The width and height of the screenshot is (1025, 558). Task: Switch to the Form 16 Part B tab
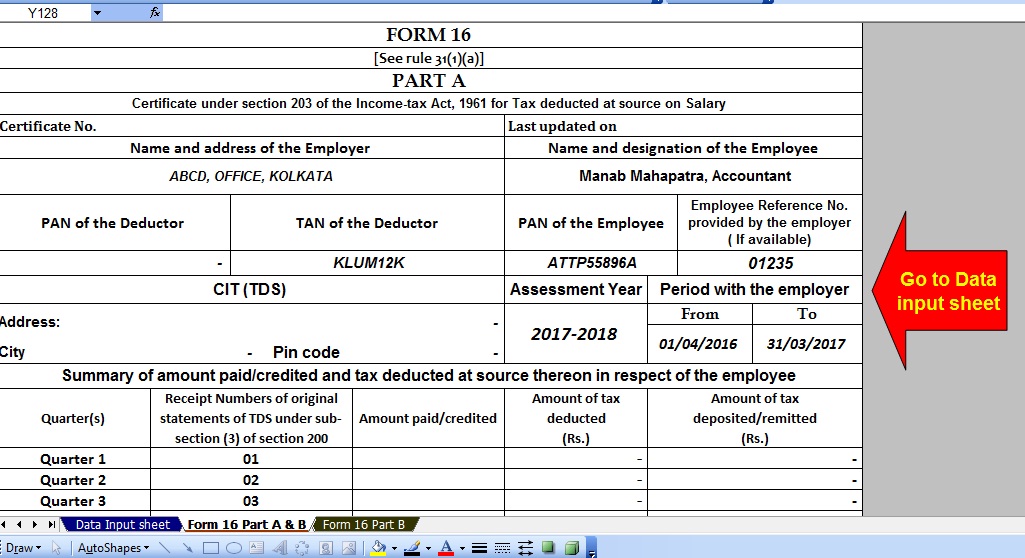coord(363,524)
